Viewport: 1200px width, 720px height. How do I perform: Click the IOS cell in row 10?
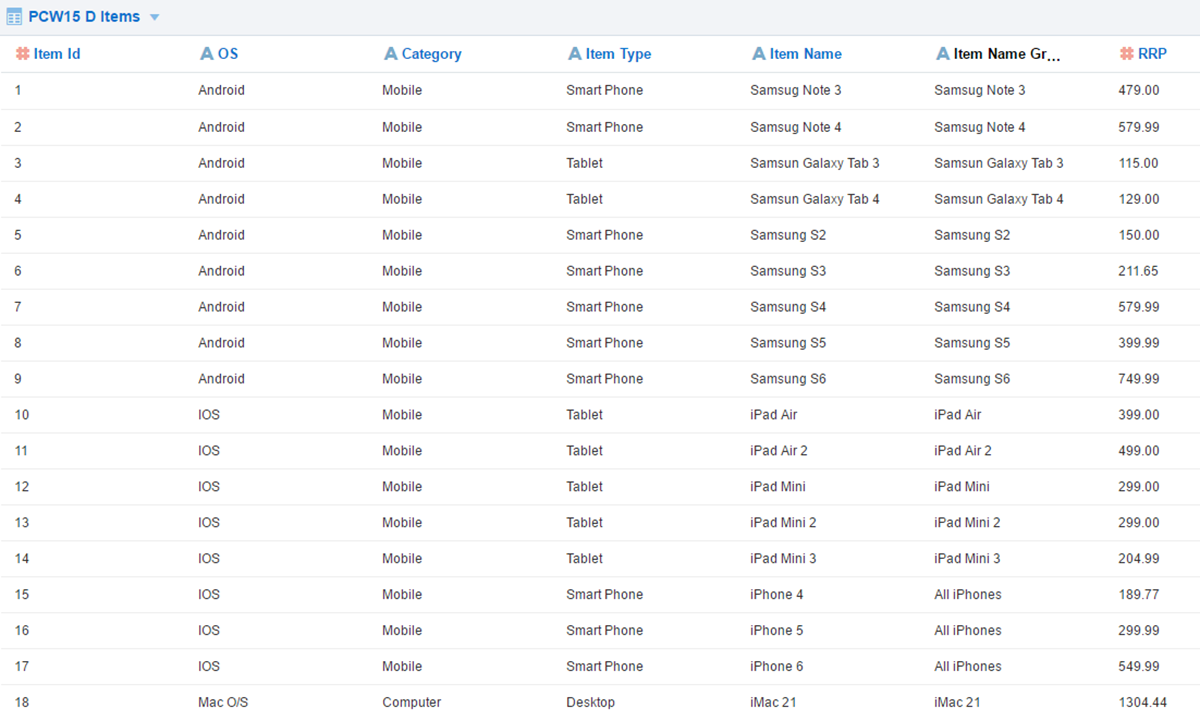coord(209,415)
